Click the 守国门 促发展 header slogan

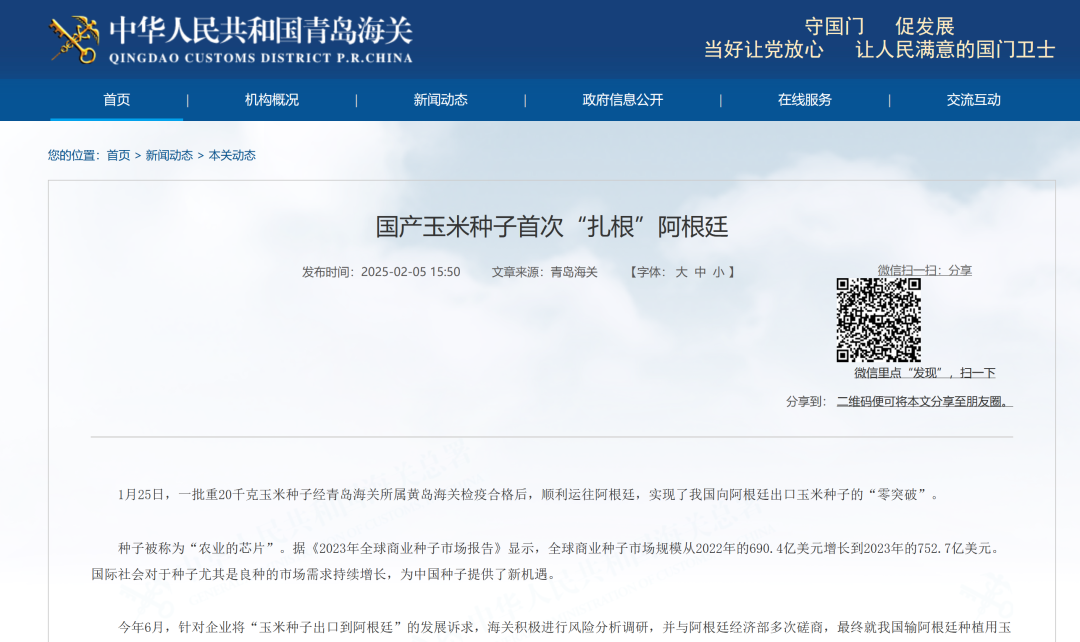877,27
